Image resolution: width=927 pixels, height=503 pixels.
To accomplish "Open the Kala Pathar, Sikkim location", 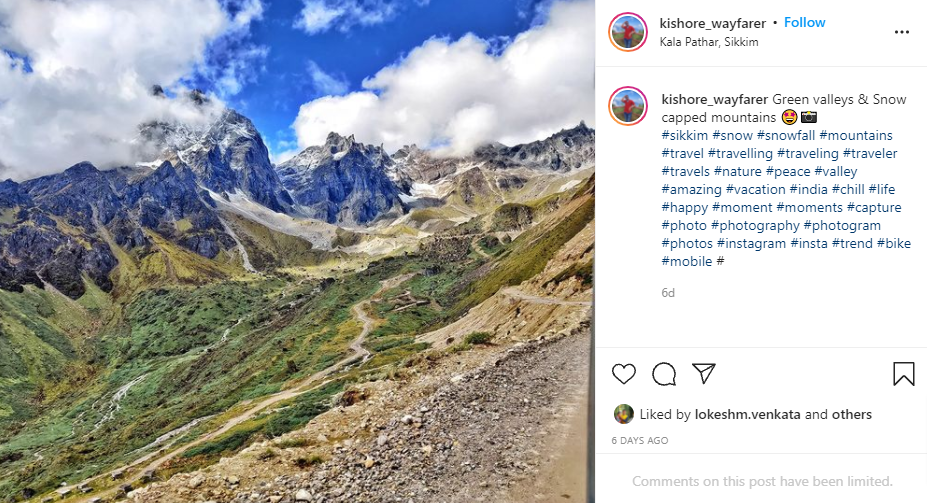I will pyautogui.click(x=709, y=42).
